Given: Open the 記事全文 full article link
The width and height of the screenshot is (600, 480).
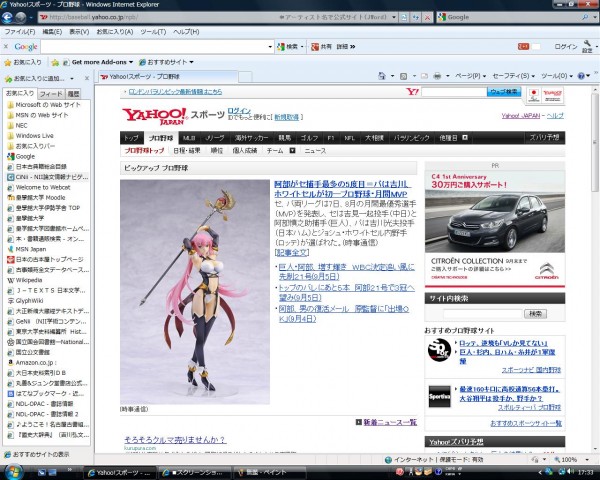Looking at the screenshot, I should pyautogui.click(x=292, y=253).
